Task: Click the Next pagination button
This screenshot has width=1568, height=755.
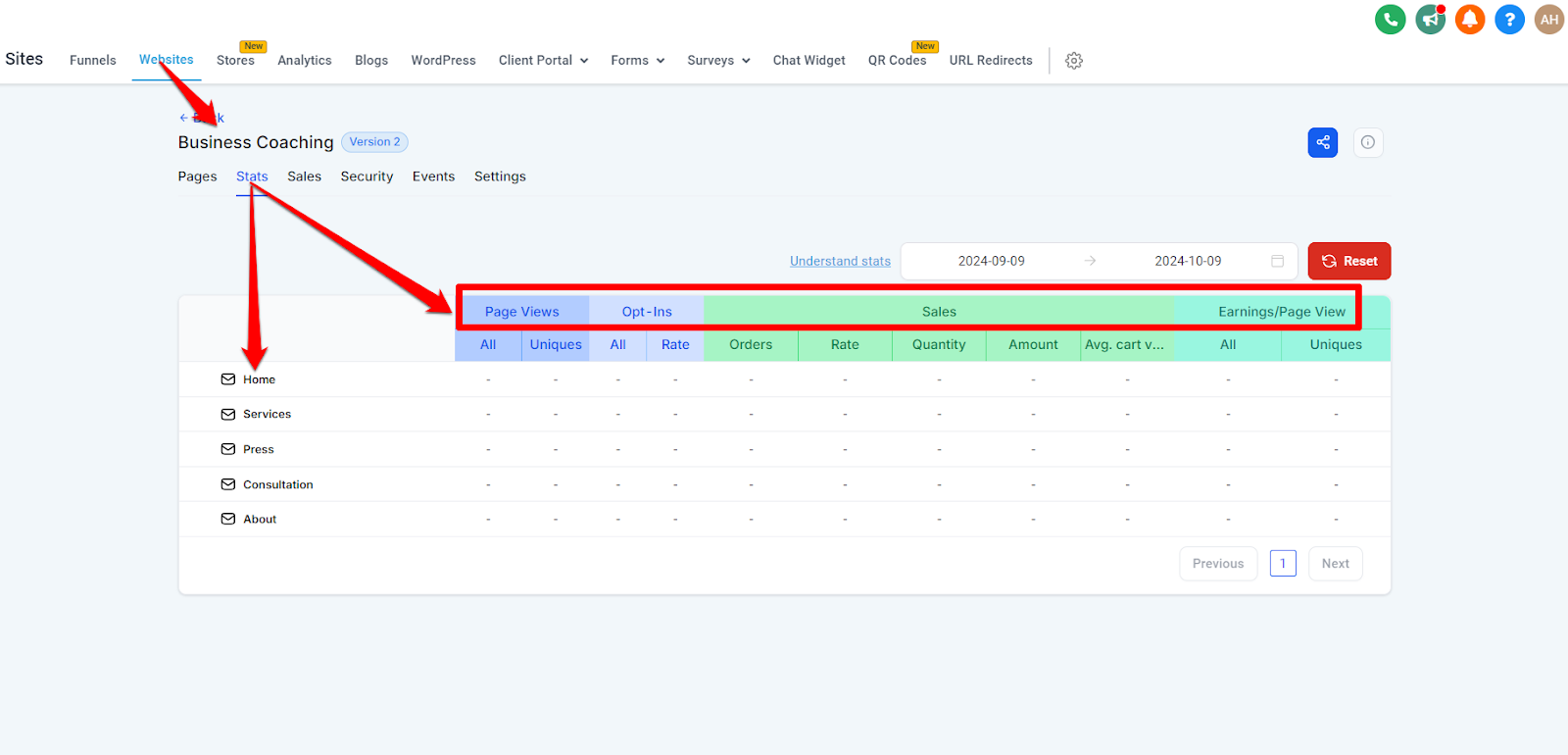Action: click(1335, 564)
